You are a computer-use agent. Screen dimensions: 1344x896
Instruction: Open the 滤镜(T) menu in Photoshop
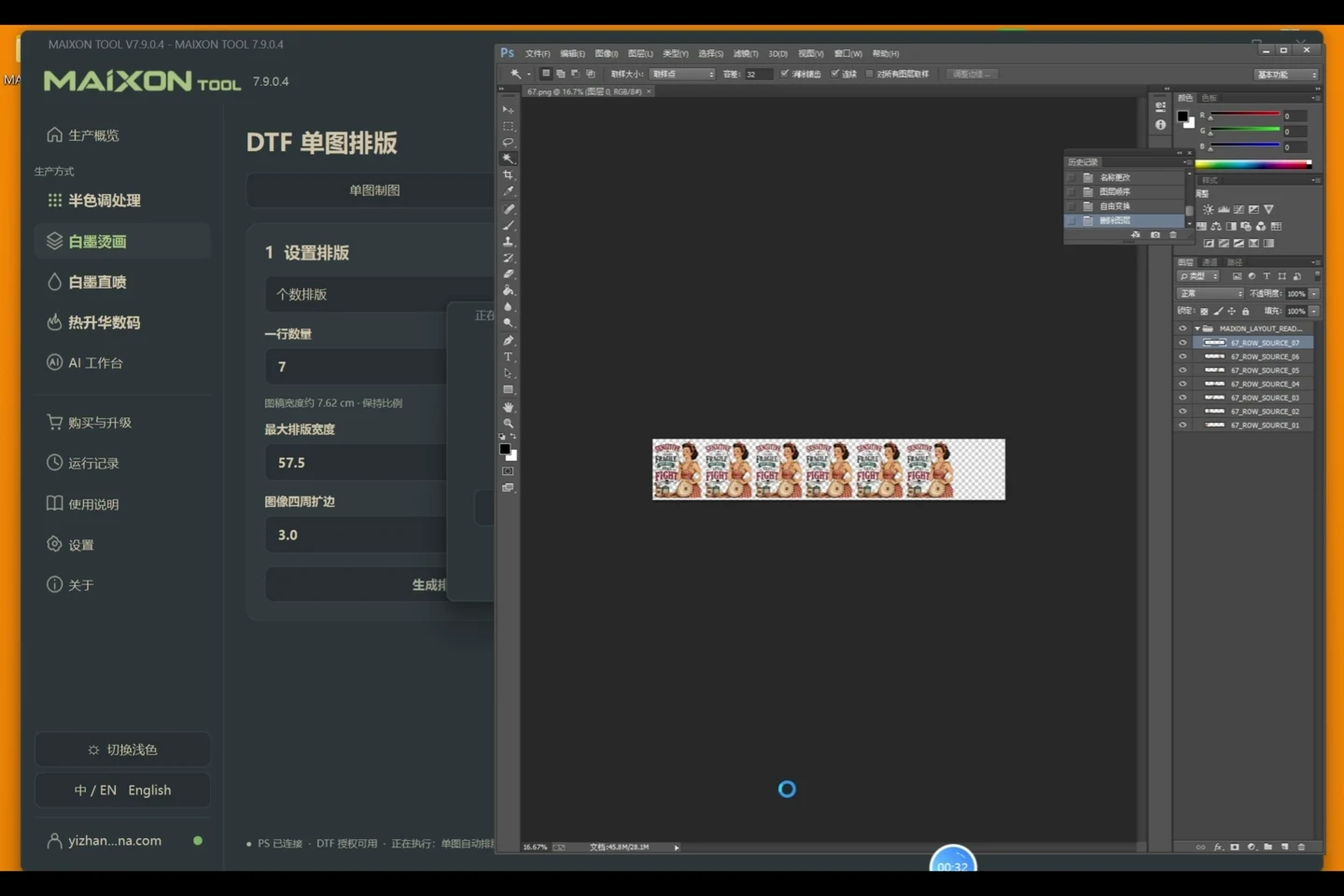(745, 54)
